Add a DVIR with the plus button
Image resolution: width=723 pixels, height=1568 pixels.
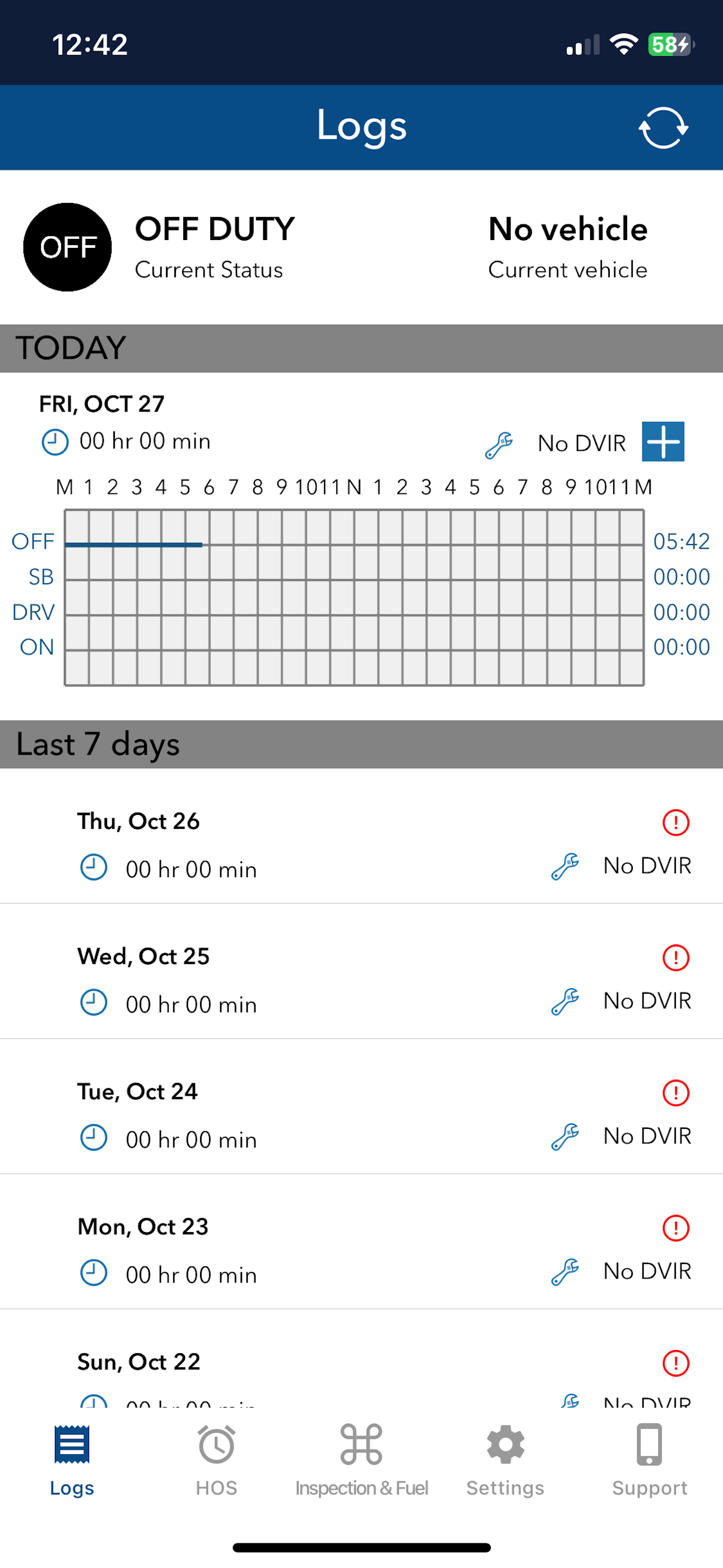coord(662,441)
